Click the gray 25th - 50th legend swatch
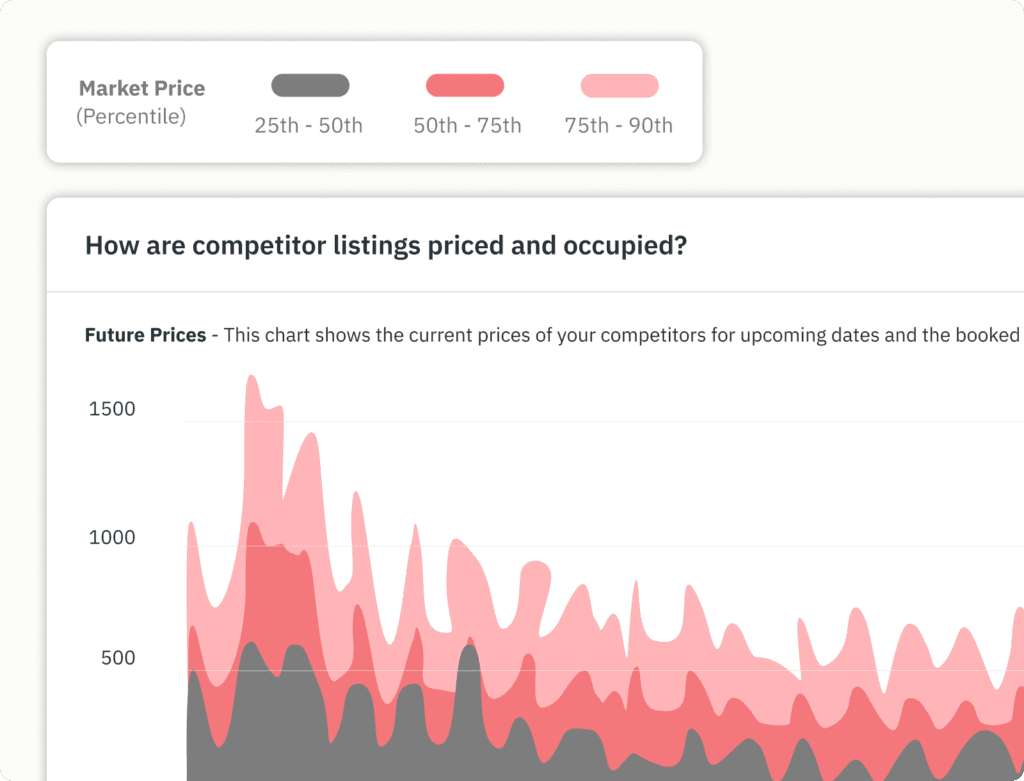The height and width of the screenshot is (781, 1024). pos(310,85)
